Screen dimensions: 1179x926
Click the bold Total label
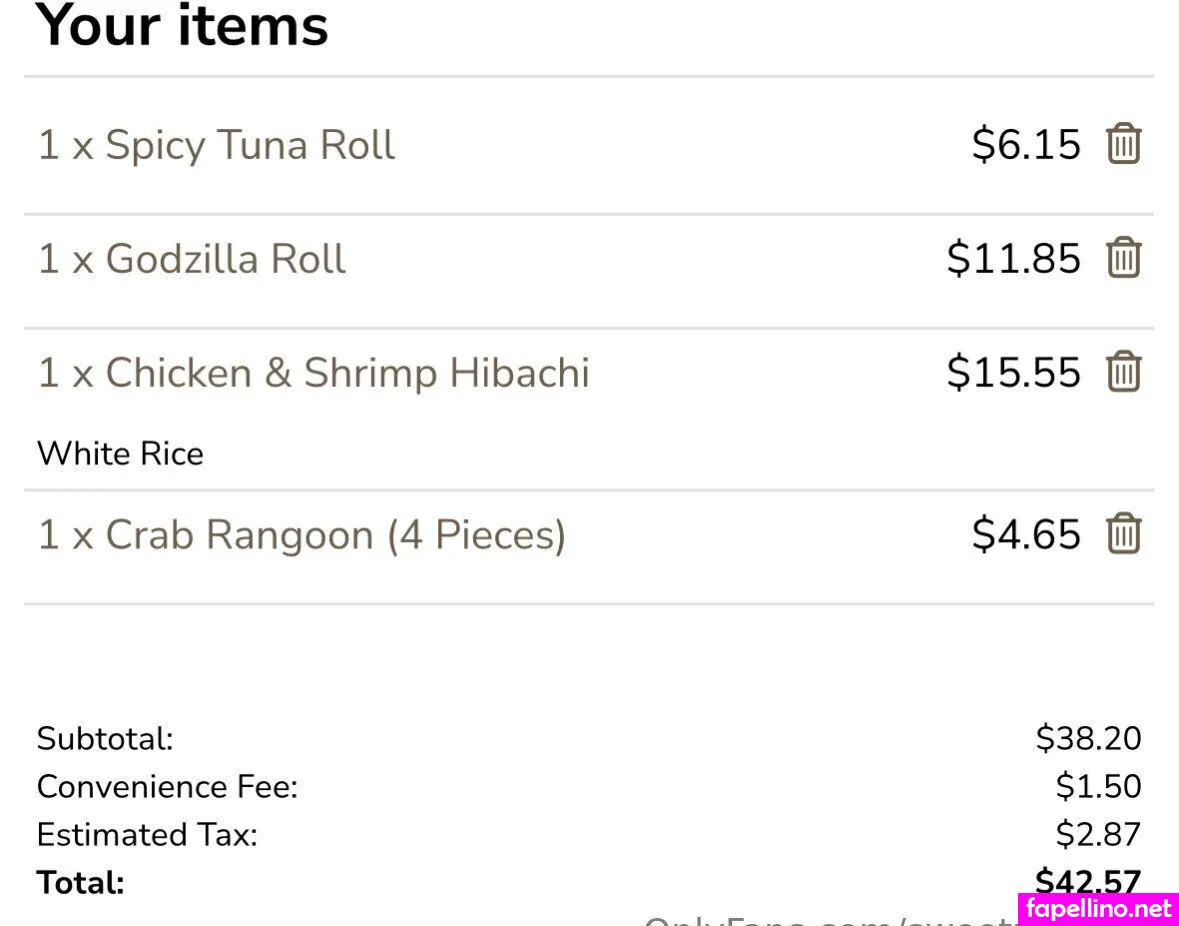click(x=80, y=883)
